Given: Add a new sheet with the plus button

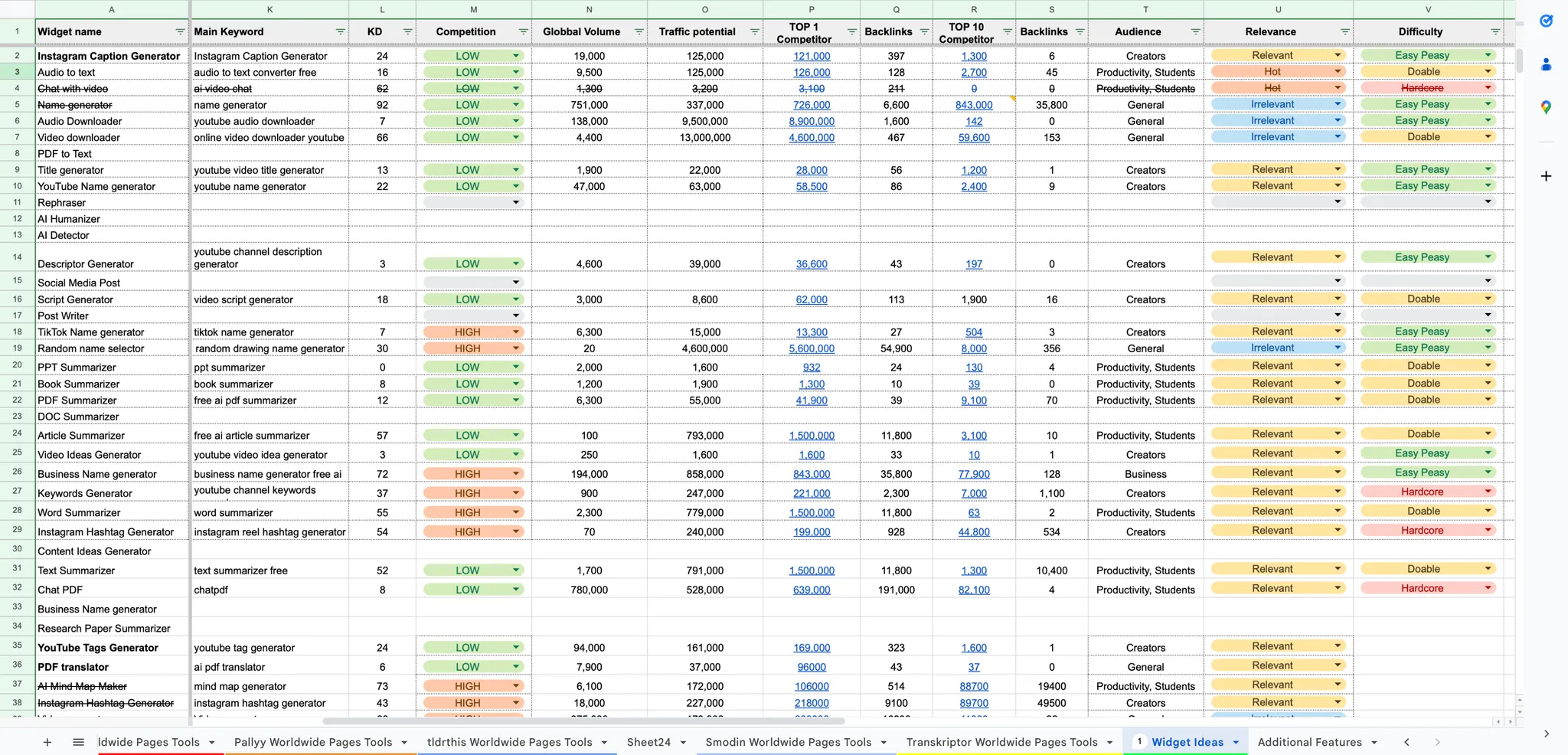Looking at the screenshot, I should click(x=47, y=742).
